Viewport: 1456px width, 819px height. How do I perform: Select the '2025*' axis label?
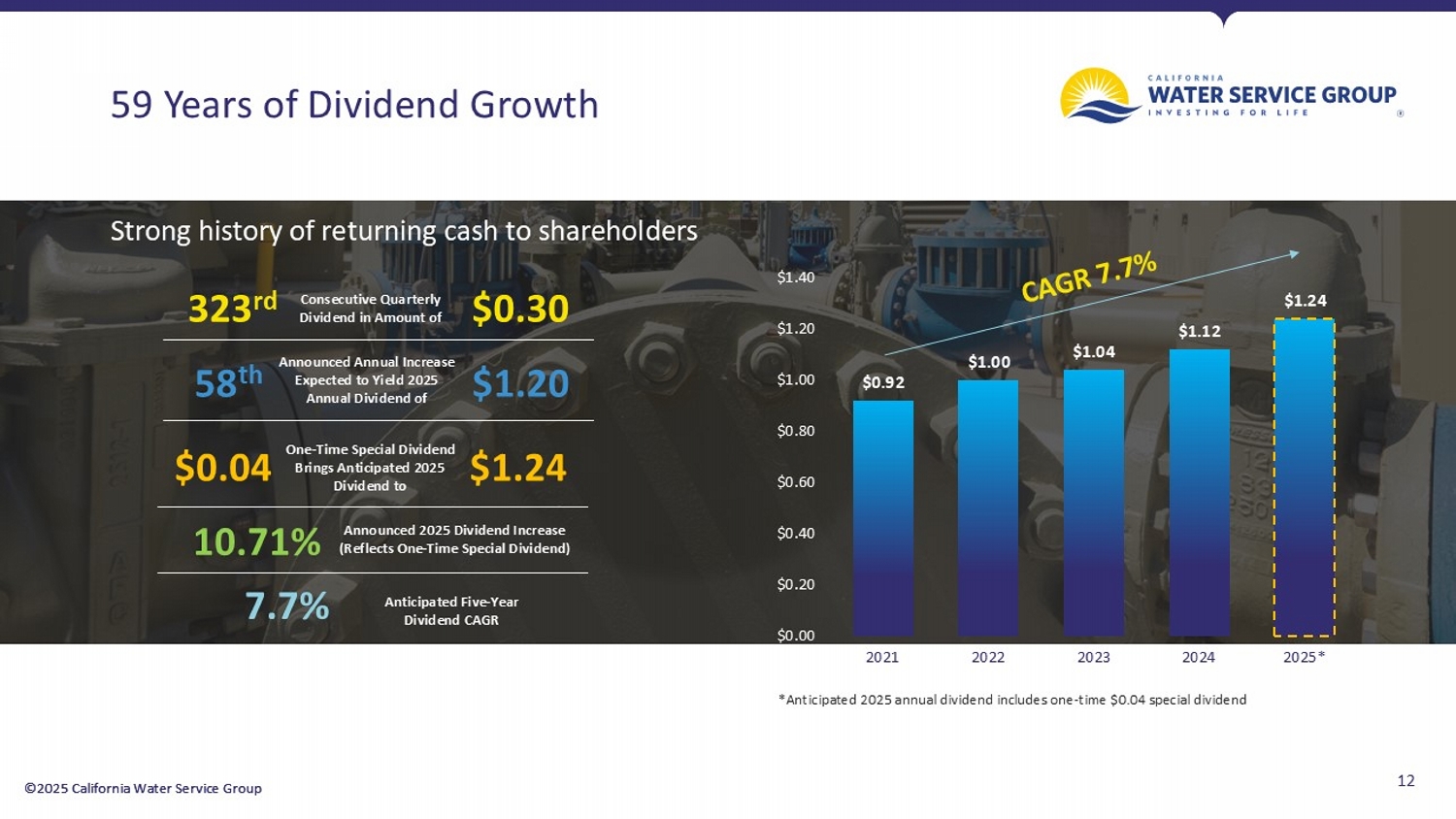tap(1306, 657)
